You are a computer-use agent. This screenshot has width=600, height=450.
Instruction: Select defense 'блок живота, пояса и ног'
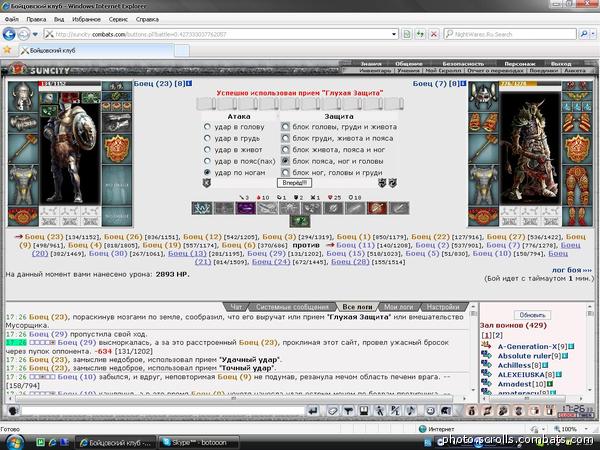point(285,150)
